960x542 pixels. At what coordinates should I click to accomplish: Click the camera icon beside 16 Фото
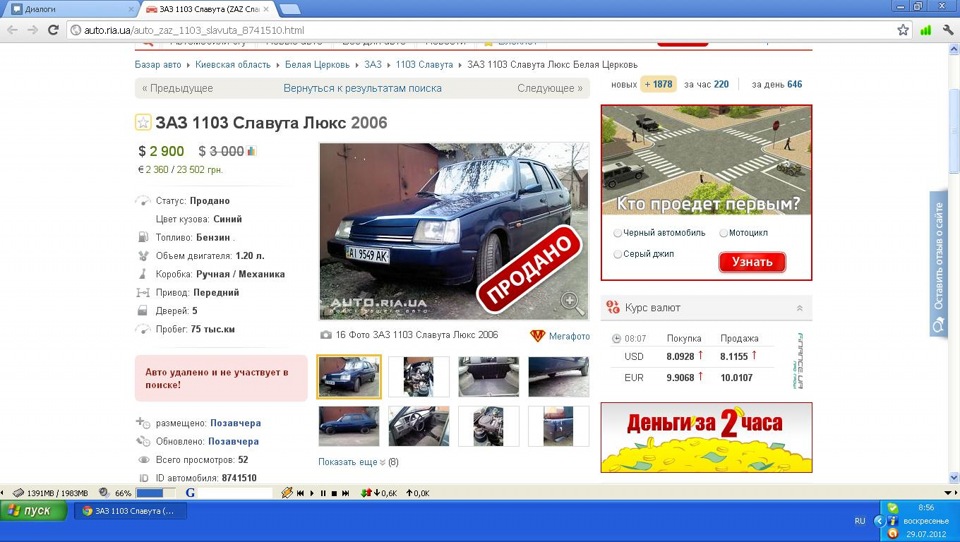(x=326, y=335)
